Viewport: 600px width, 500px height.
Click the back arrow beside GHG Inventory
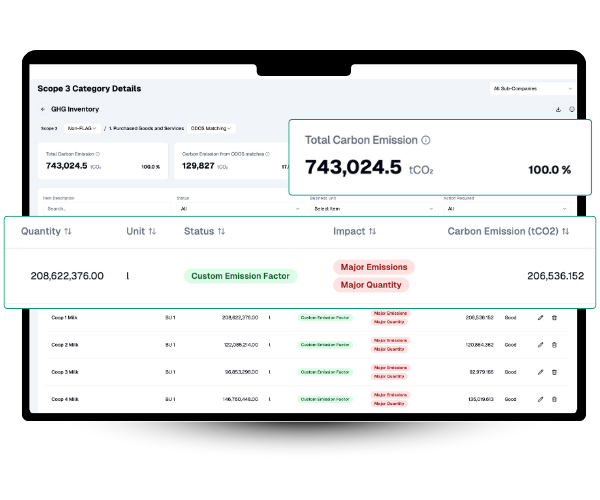(x=43, y=109)
